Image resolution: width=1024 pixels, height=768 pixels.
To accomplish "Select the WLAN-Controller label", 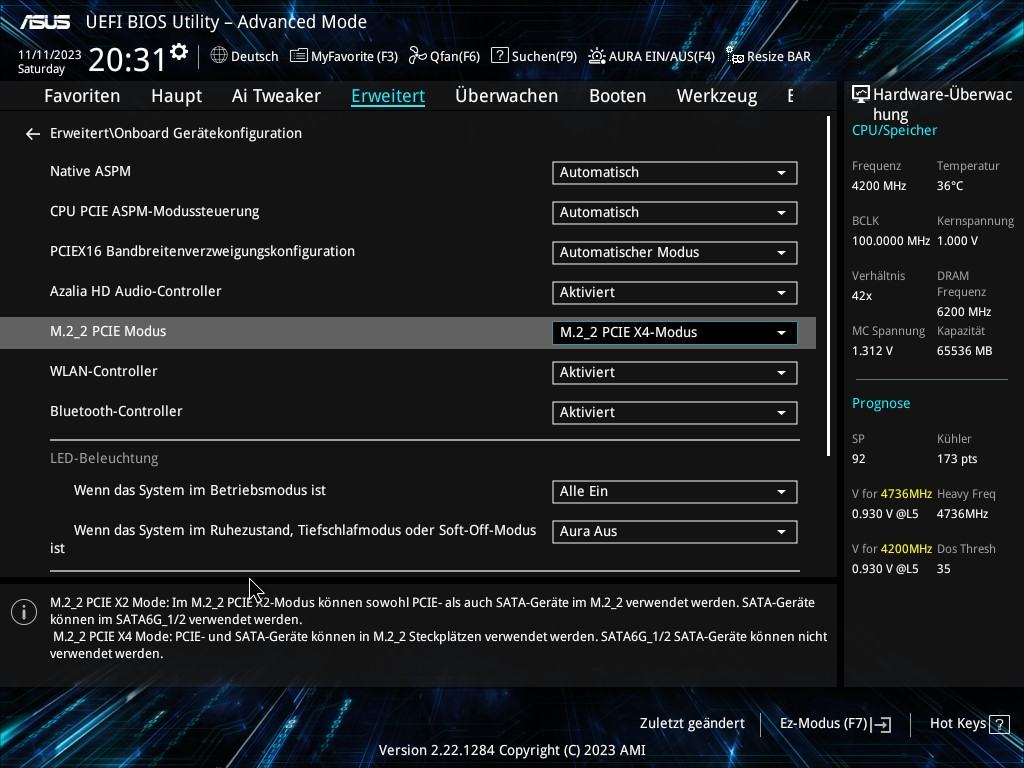I will tap(104, 371).
